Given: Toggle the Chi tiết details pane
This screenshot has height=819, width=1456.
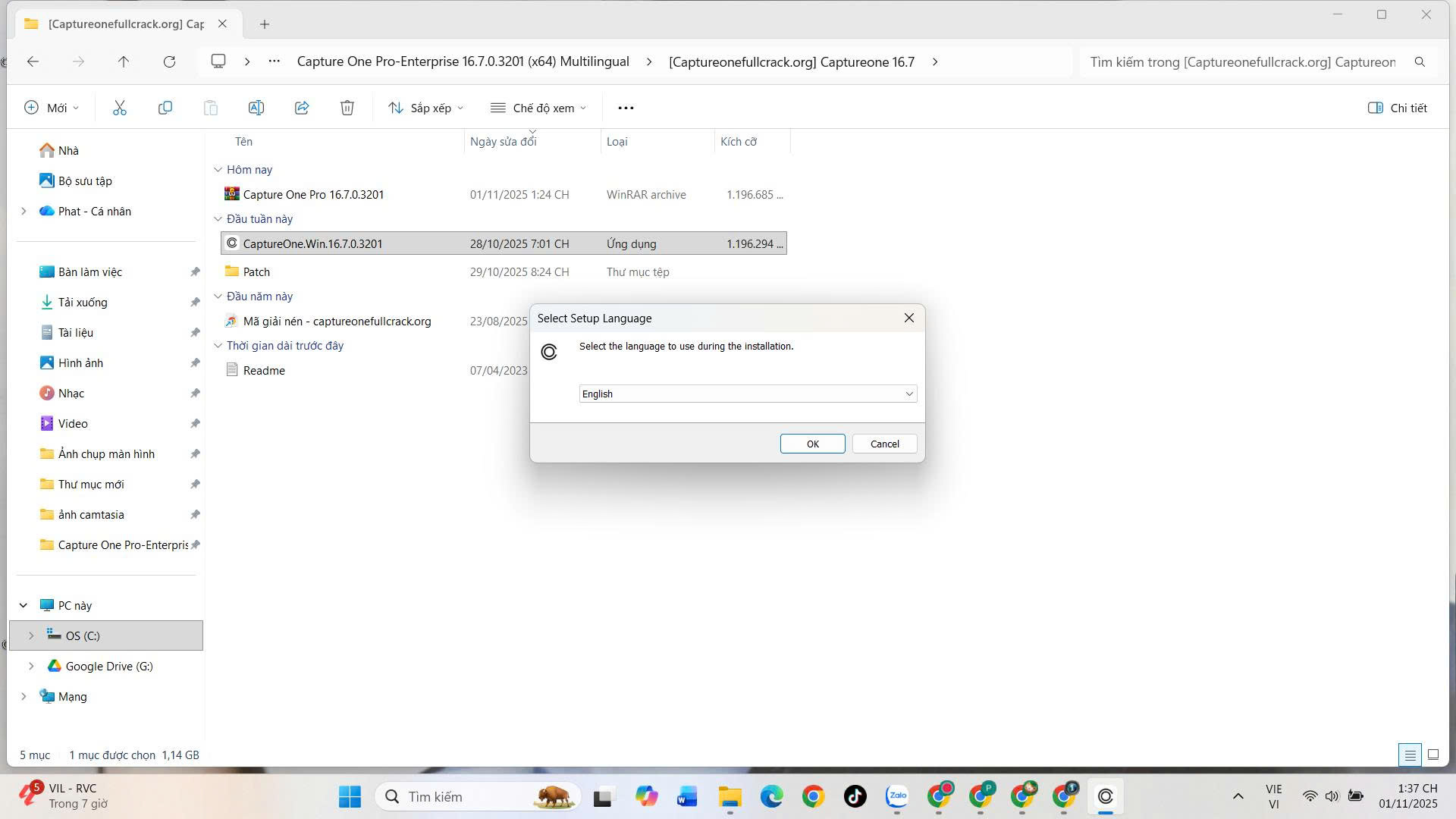Looking at the screenshot, I should 1397,108.
